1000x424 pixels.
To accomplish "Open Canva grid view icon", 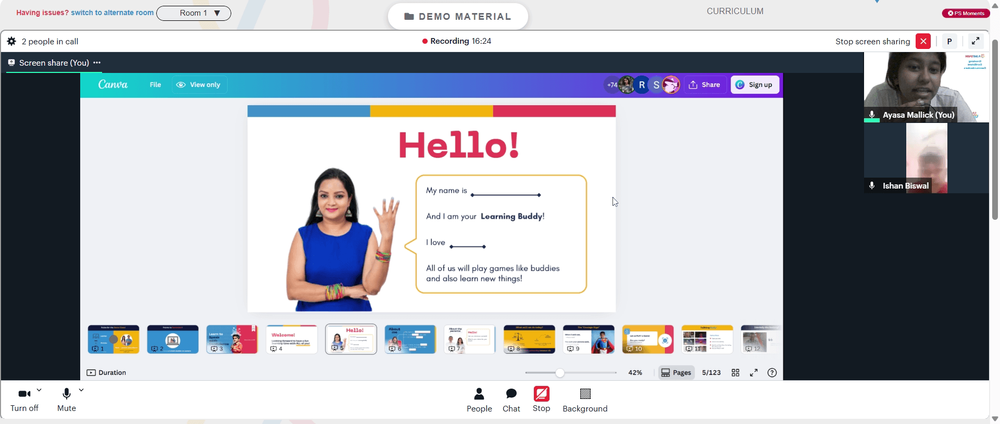I will pyautogui.click(x=735, y=372).
